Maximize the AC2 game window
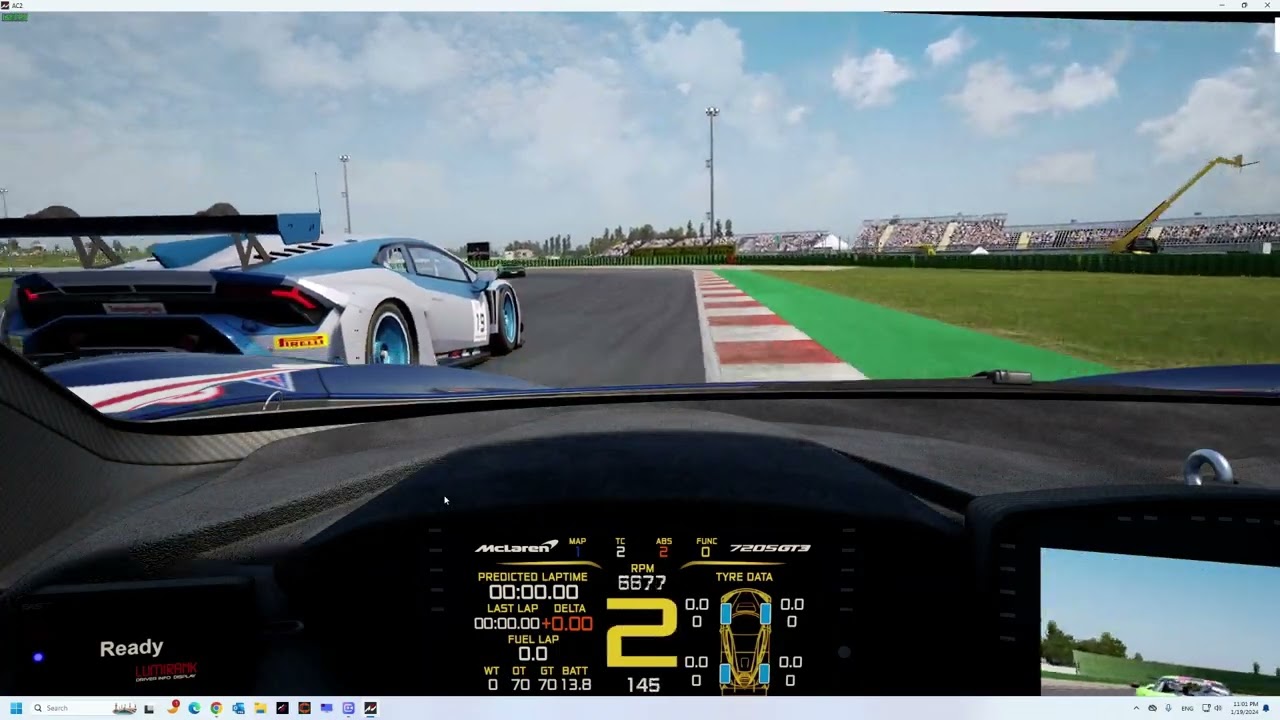 [x=1244, y=5]
